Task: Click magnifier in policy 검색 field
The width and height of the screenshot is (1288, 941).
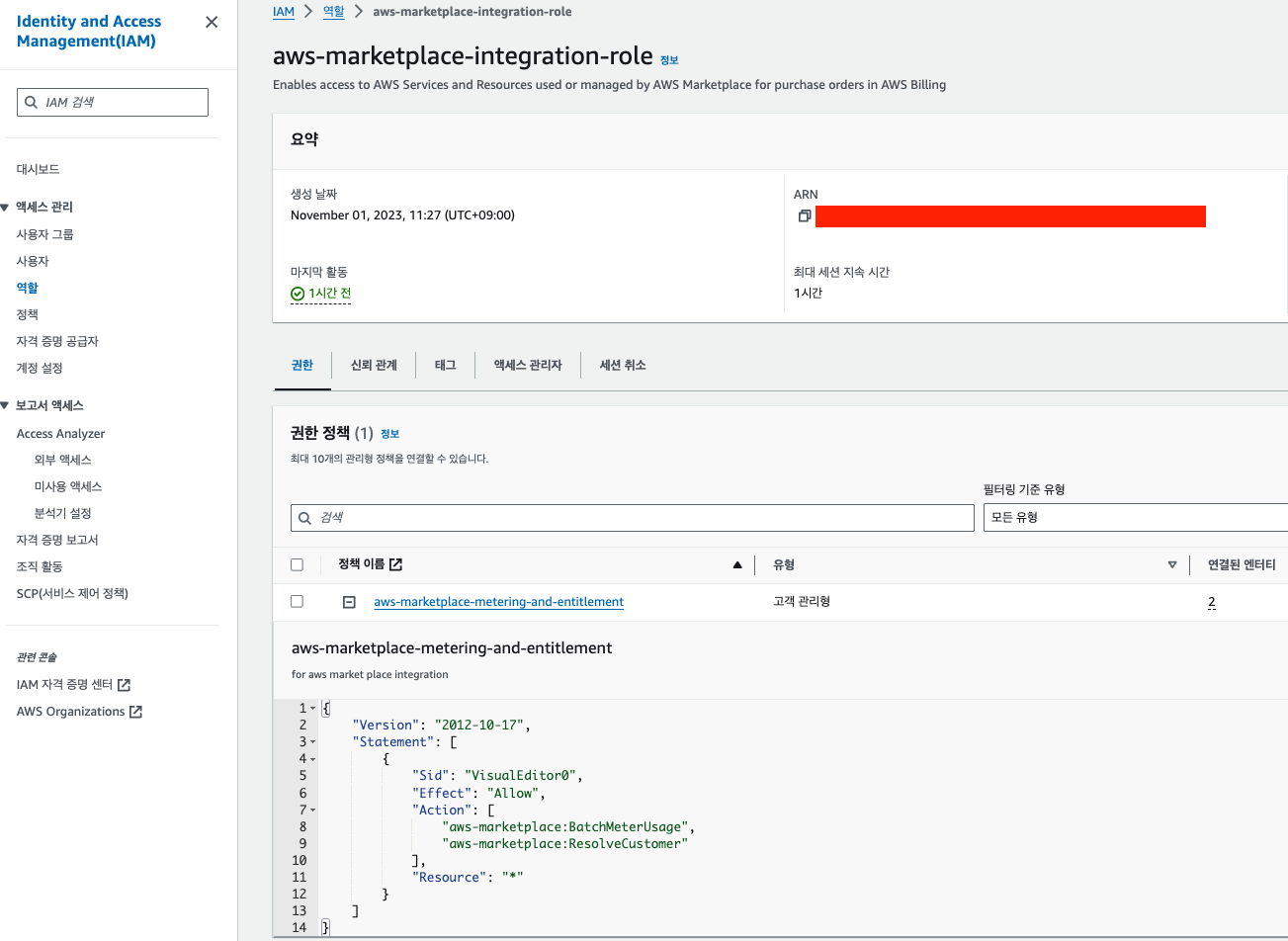Action: pyautogui.click(x=304, y=518)
